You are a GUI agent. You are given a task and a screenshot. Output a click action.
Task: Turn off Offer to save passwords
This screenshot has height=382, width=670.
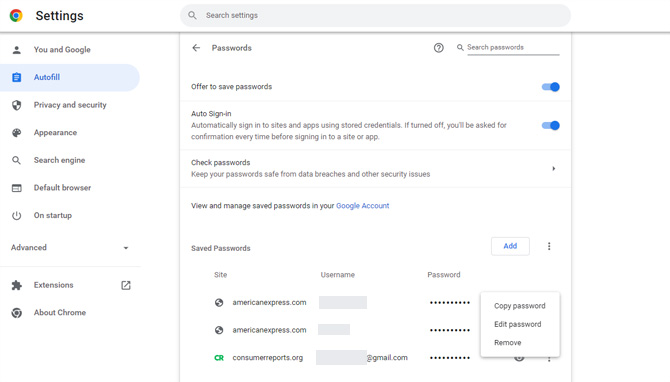point(550,87)
